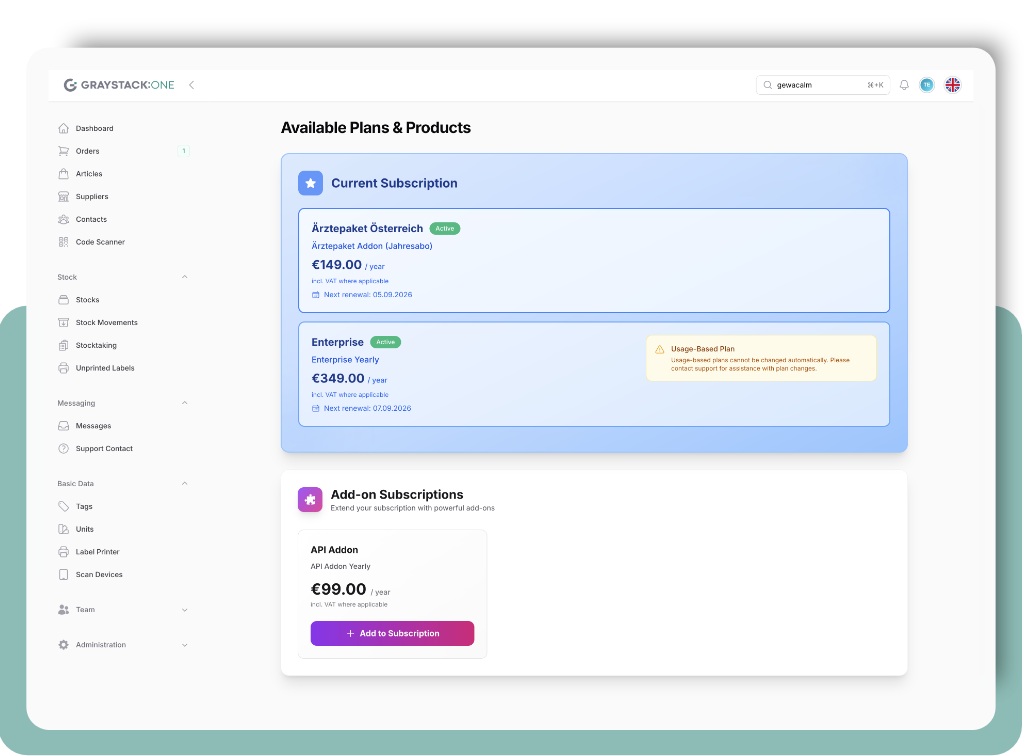Screen dimensions: 1024x756
Task: Open Dashboard from the sidebar
Action: 94,129
